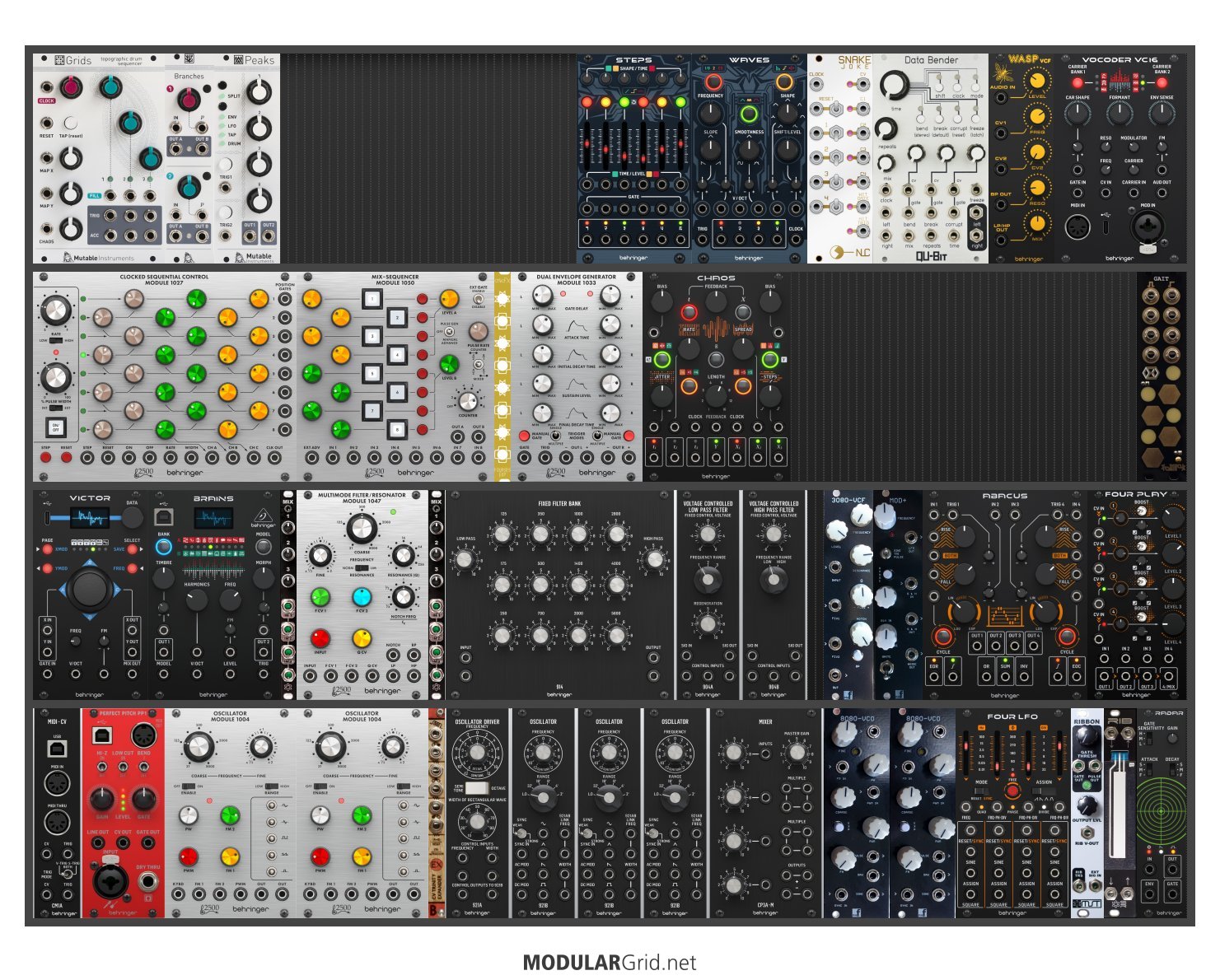
Task: Click the Smoothness knob on Waves
Action: pos(749,149)
